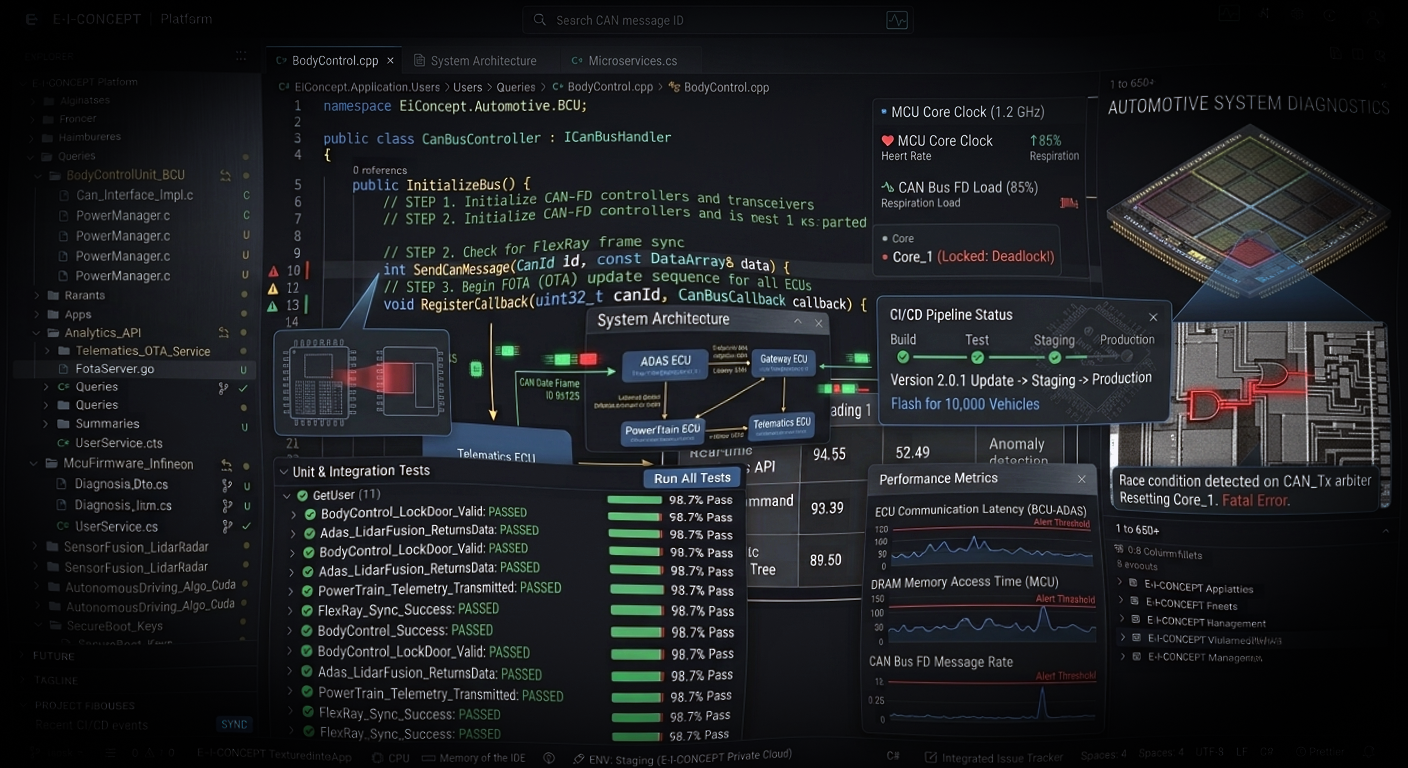Collapse the Analytics_API folder
Screen dimensions: 1408x768
tap(37, 333)
